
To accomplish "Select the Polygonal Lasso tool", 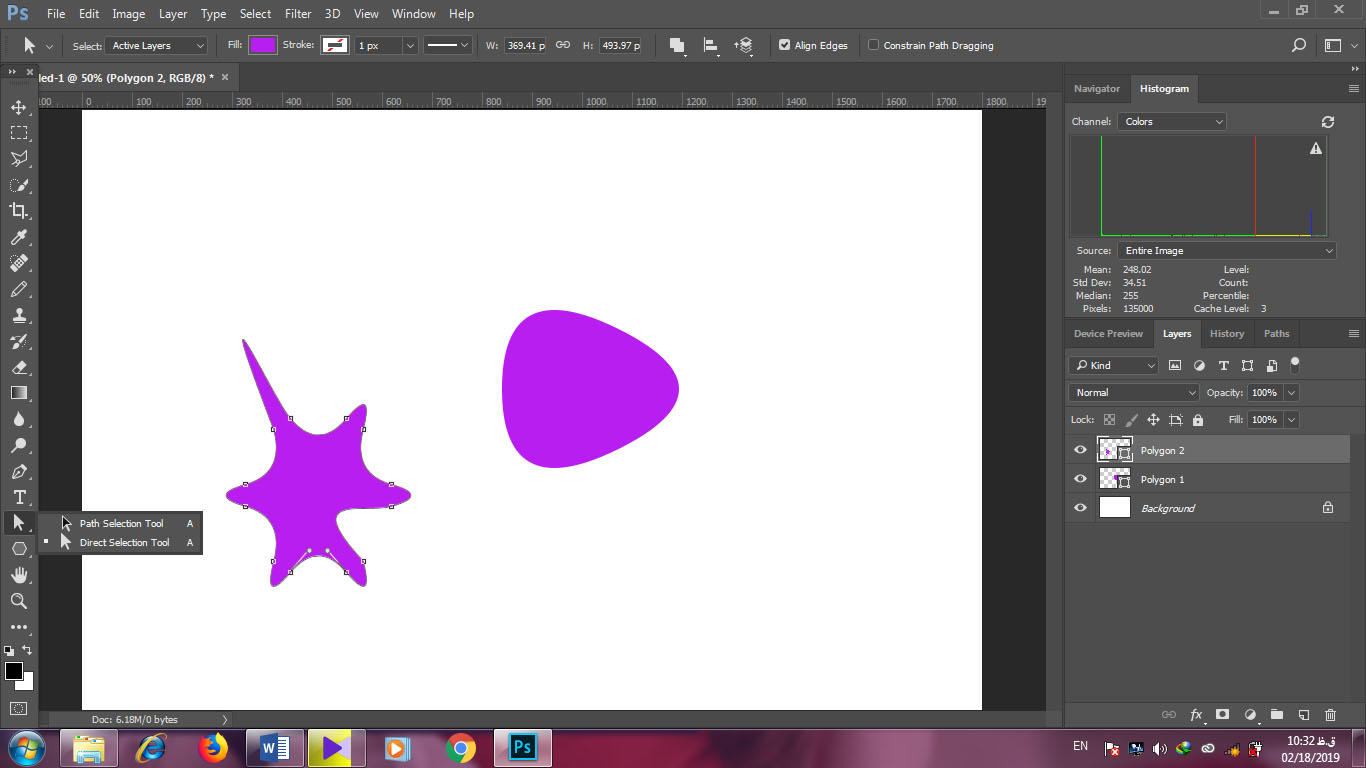I will (x=19, y=159).
